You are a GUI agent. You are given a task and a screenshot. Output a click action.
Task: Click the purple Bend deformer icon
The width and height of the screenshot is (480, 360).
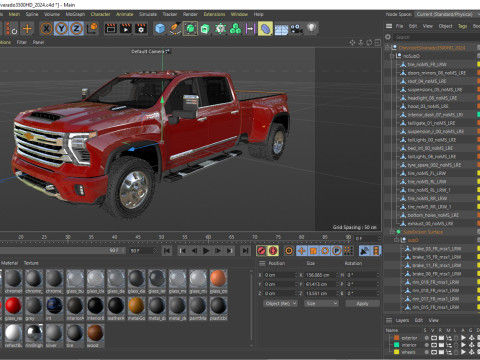(x=250, y=29)
